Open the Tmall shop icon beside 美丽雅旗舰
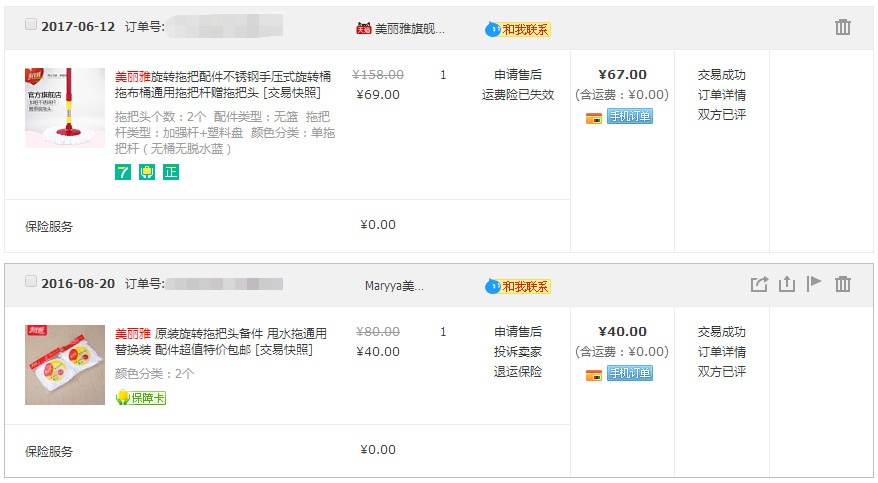878x483 pixels. 363,28
